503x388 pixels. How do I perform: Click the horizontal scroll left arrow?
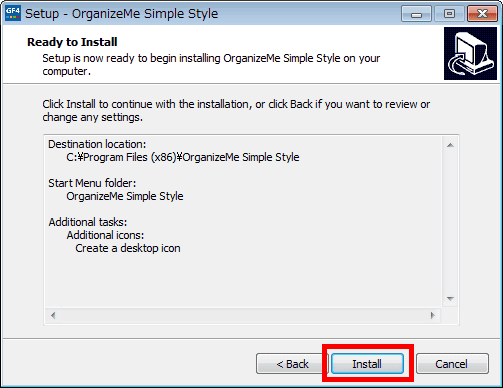pyautogui.click(x=53, y=315)
